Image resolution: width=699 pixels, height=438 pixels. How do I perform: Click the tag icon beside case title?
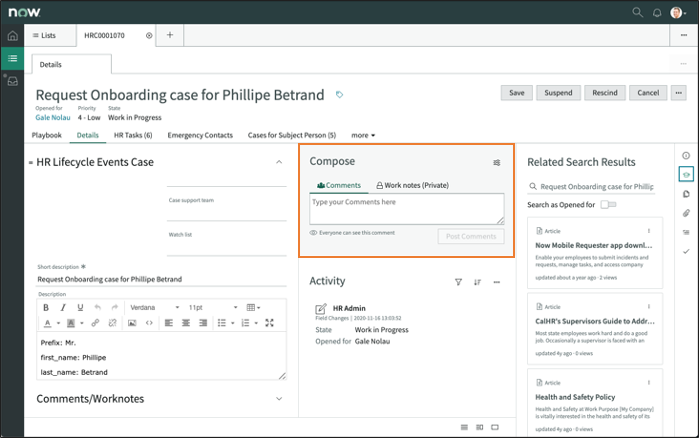coord(339,94)
